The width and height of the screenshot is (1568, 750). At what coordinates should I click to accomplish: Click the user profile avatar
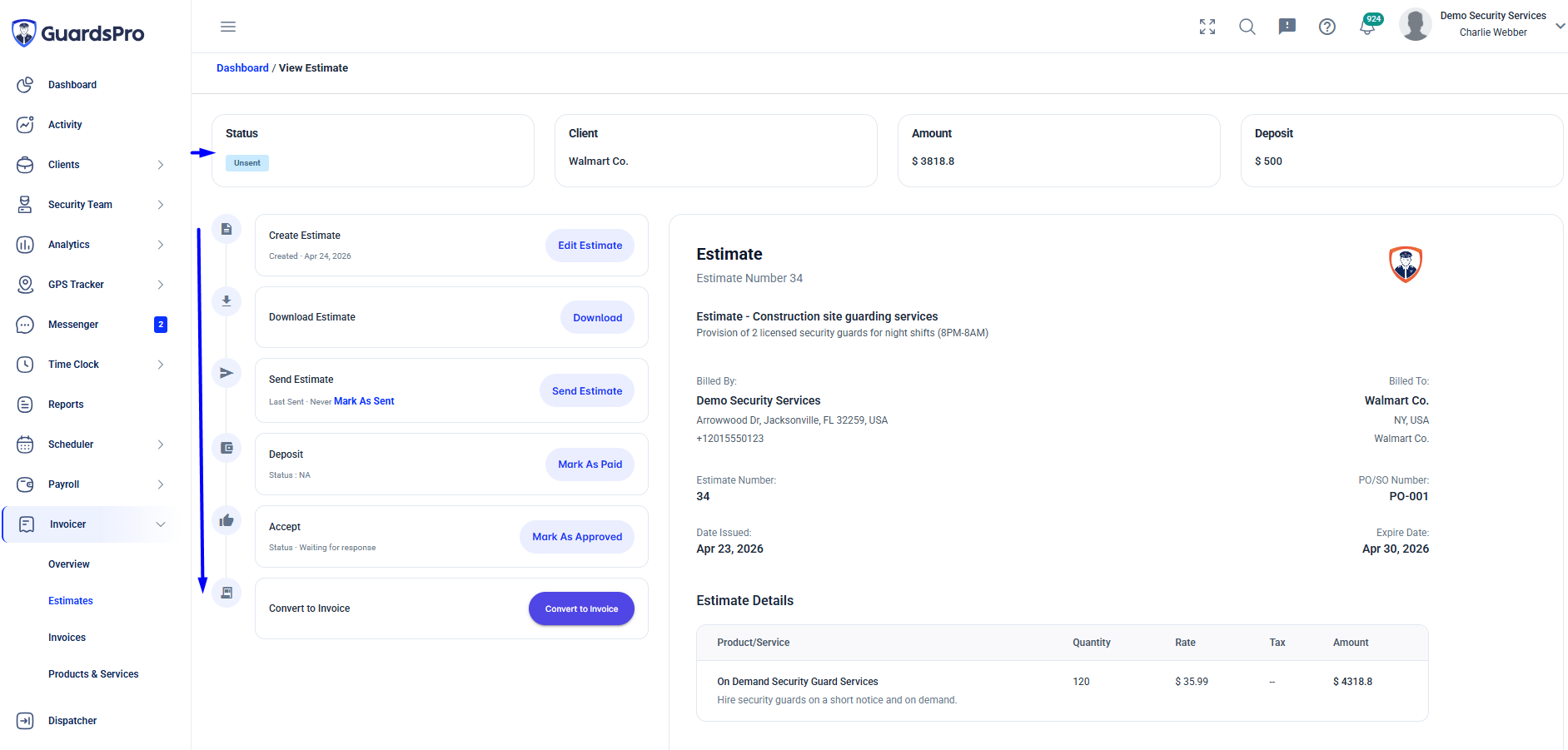click(x=1416, y=24)
